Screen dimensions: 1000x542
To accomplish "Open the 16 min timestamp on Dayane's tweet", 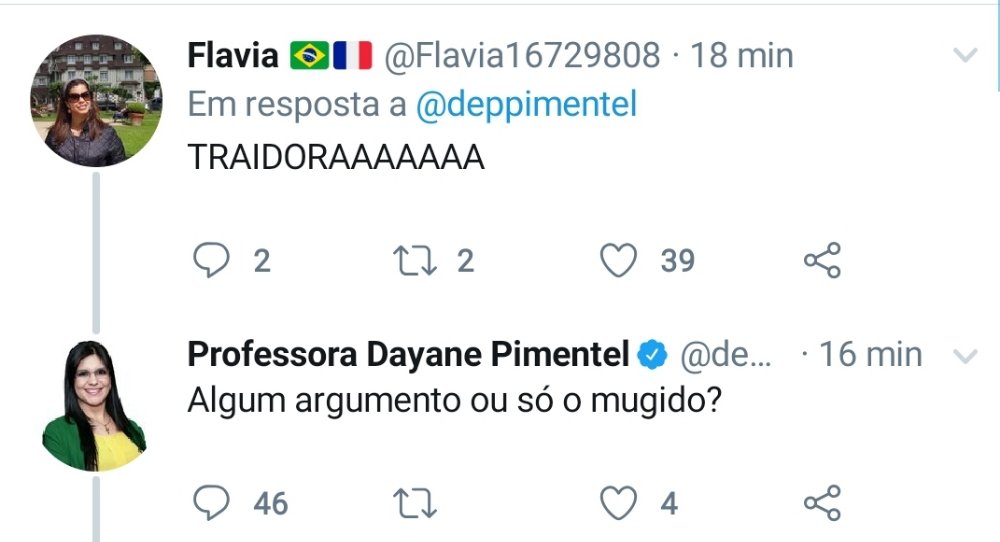I will coord(870,354).
